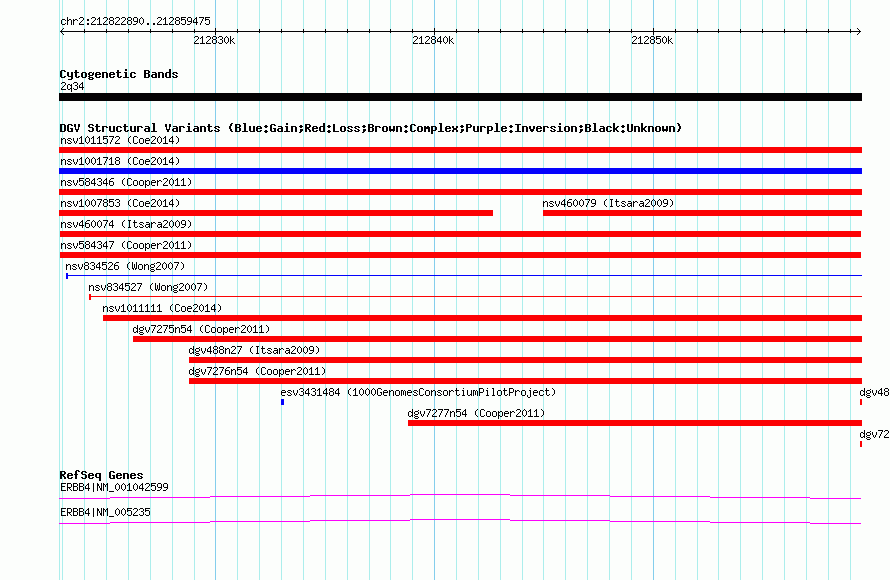The image size is (890, 580).
Task: Click the 212840k ruler tick label
Action: coord(433,40)
